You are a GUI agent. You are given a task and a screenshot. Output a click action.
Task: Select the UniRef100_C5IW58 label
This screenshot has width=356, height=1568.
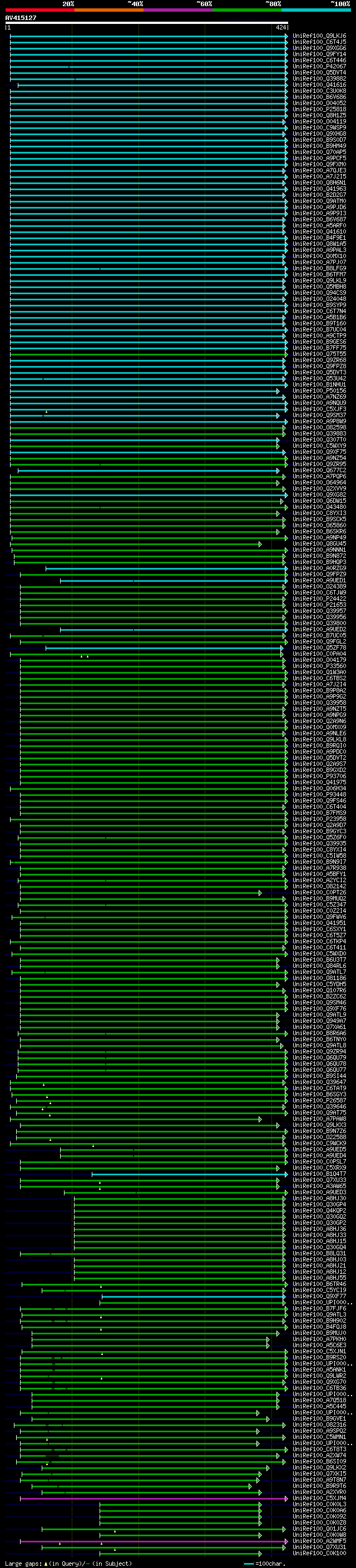319,855
